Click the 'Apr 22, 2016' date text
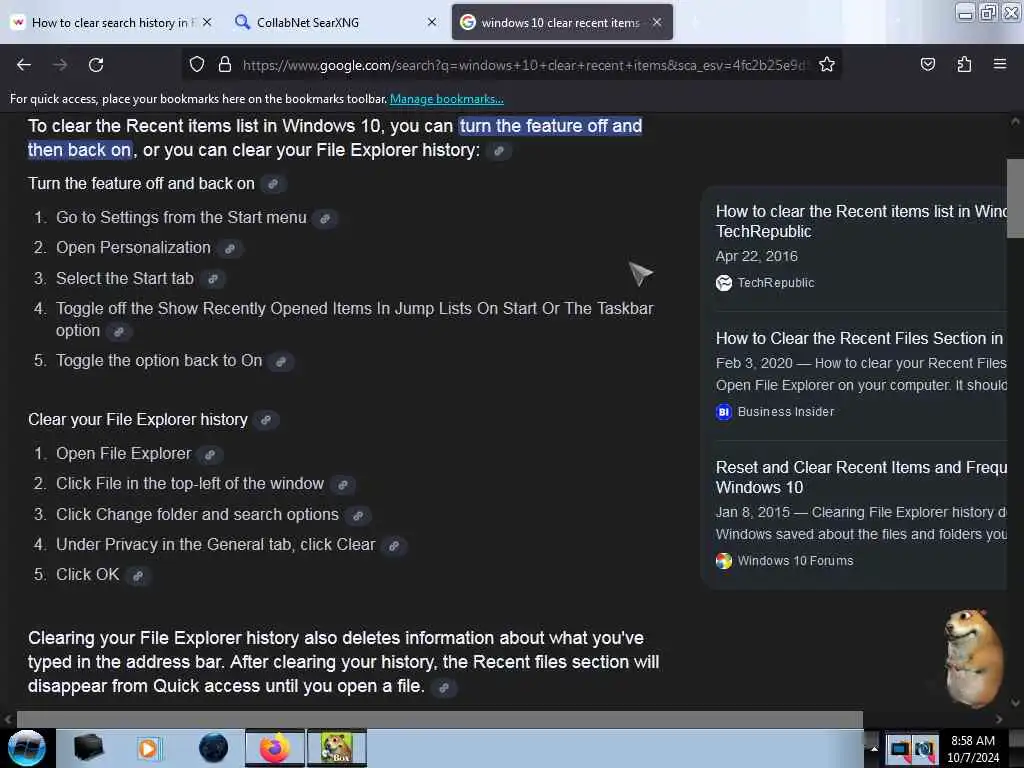Viewport: 1024px width, 768px height. coord(756,256)
